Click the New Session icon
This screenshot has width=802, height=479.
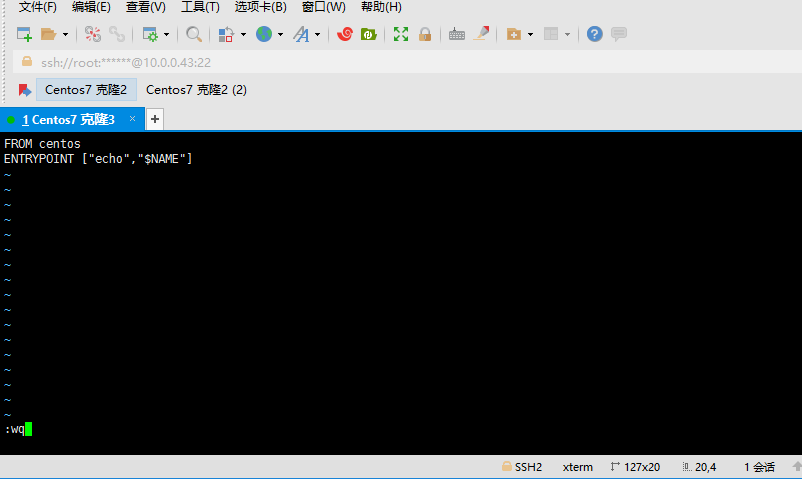[x=24, y=34]
